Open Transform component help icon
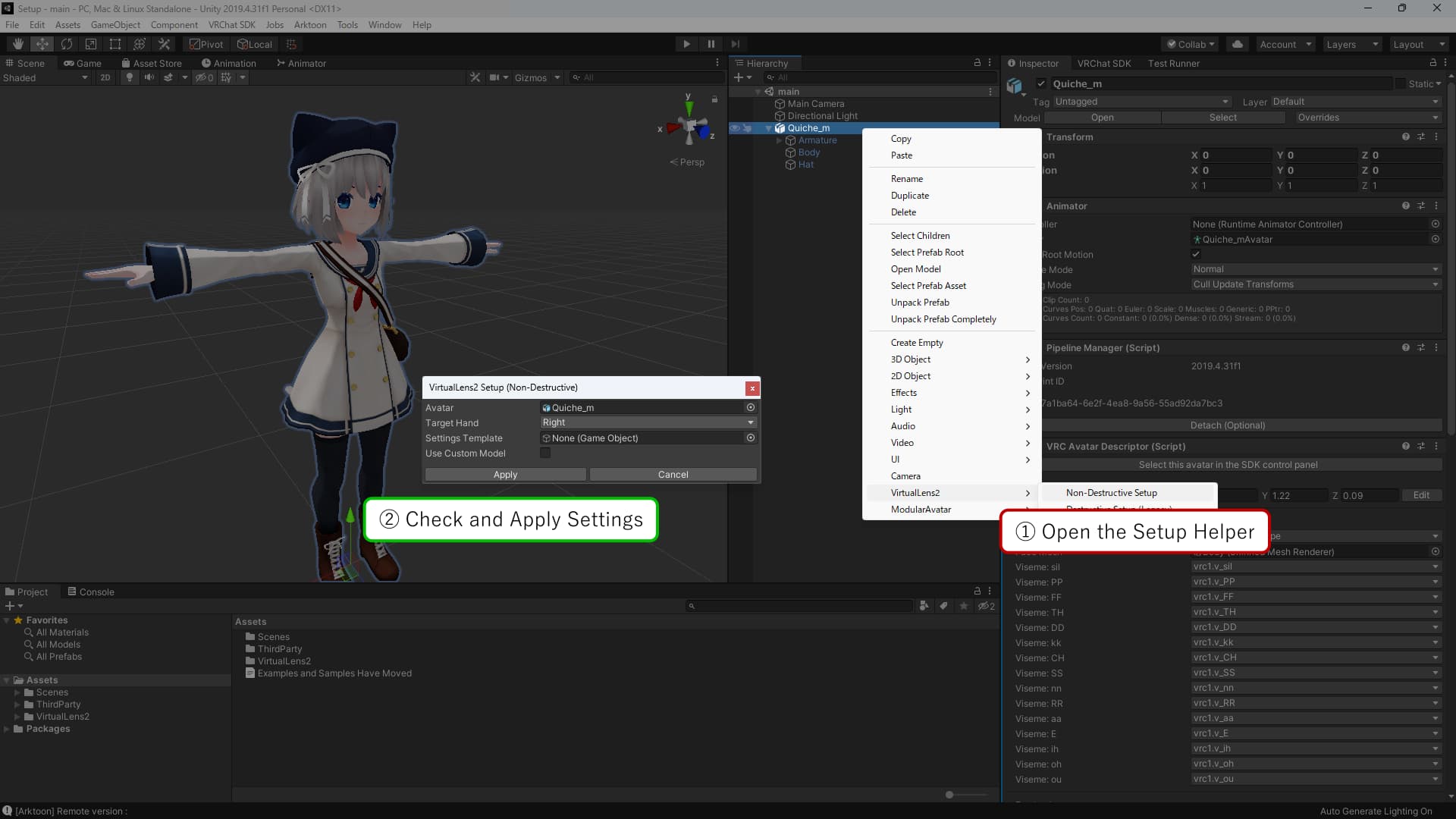The height and width of the screenshot is (819, 1456). 1406,137
